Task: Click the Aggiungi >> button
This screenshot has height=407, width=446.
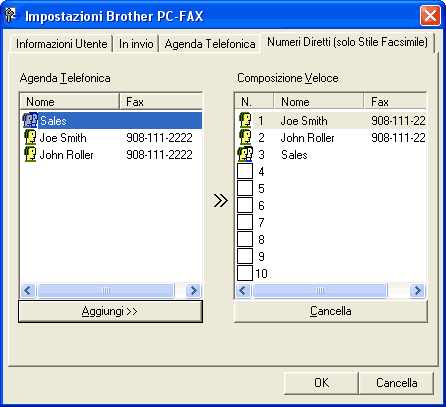Action: 110,311
